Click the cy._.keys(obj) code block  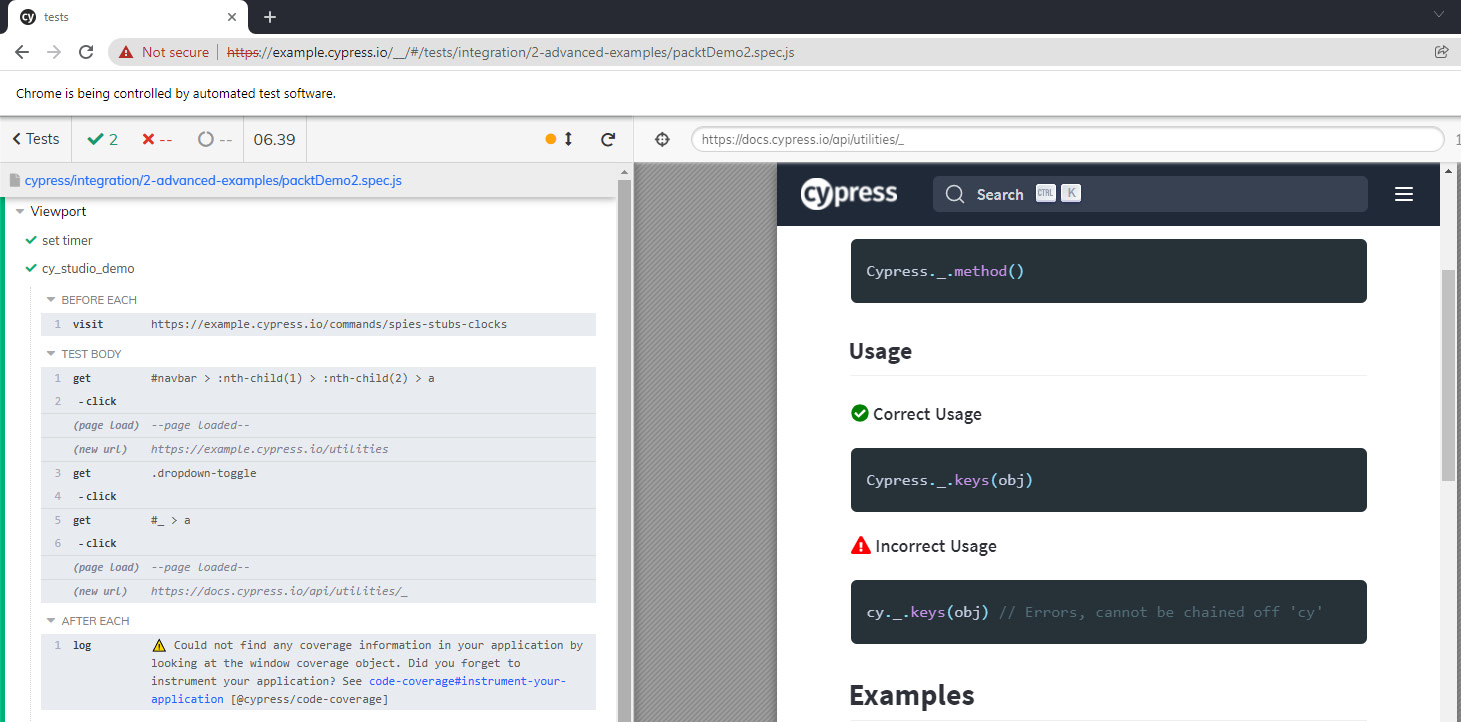tap(1108, 612)
